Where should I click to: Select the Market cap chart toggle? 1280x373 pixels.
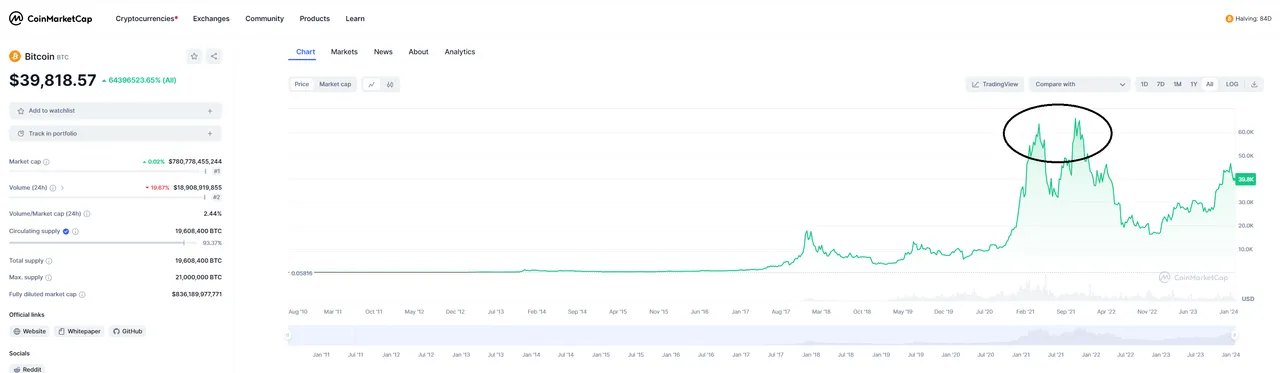coord(335,84)
